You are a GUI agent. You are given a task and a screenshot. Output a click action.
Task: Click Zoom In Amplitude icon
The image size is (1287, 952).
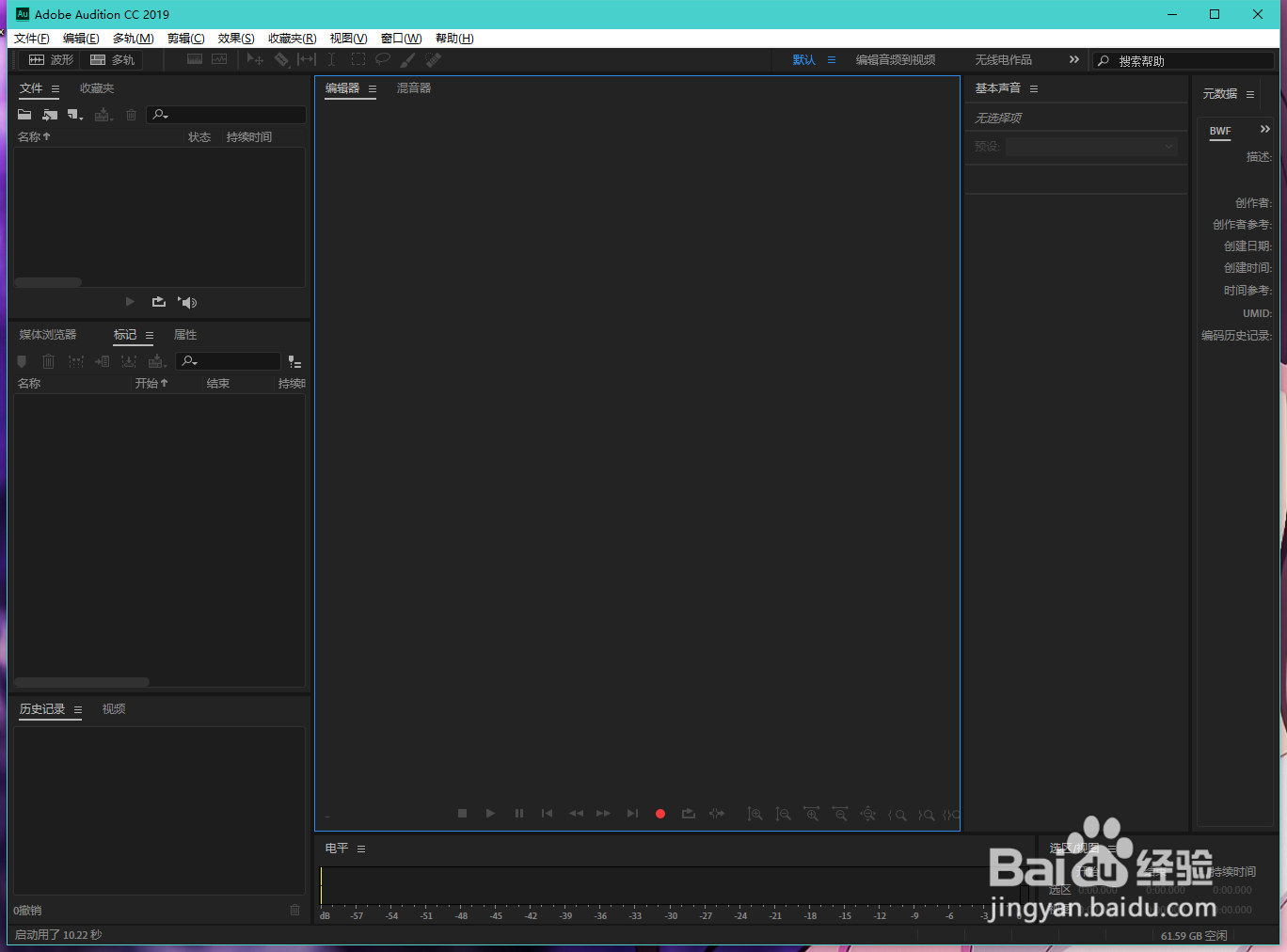pos(755,814)
